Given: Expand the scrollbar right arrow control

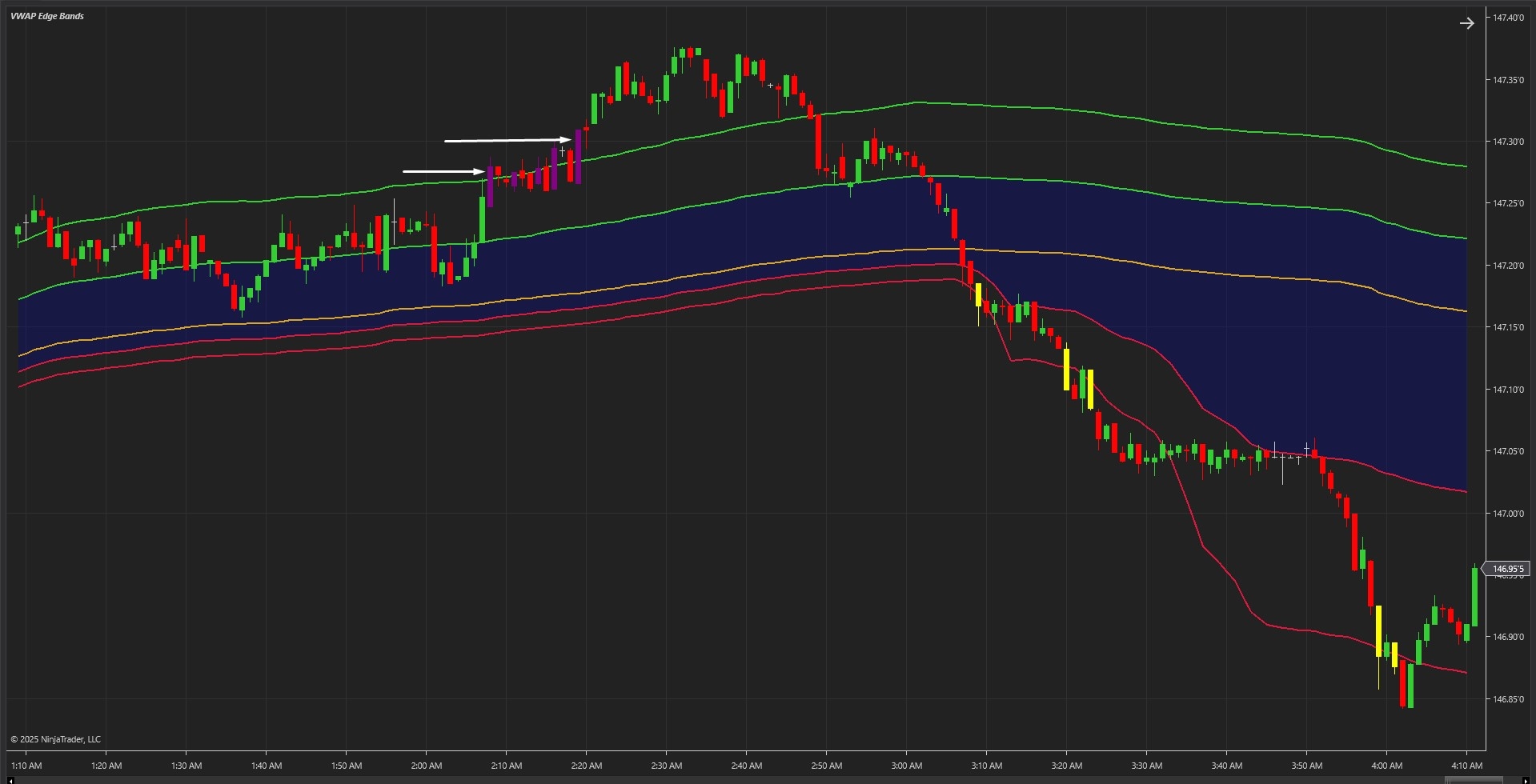Looking at the screenshot, I should pos(1527,780).
